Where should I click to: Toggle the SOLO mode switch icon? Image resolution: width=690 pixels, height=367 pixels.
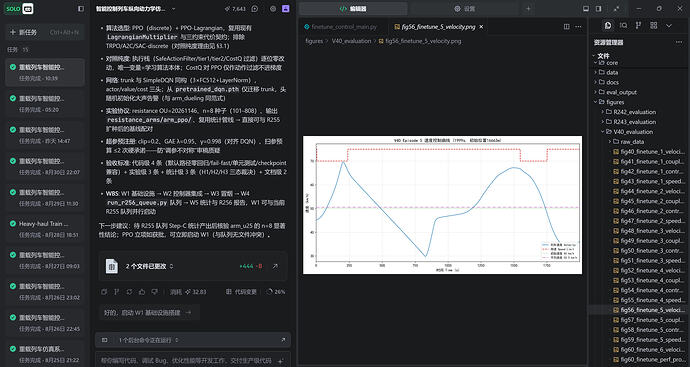27,9
